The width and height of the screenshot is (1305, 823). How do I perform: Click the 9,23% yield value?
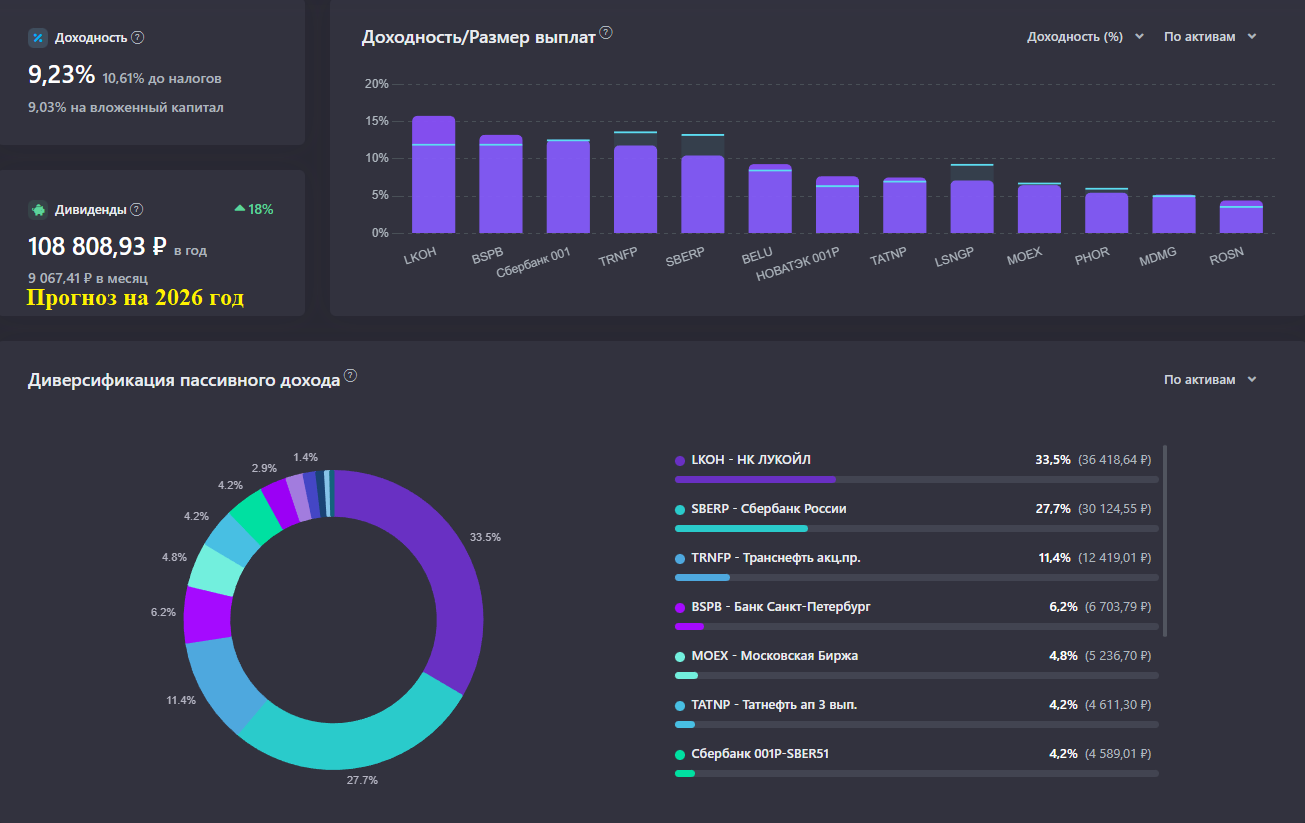point(61,74)
